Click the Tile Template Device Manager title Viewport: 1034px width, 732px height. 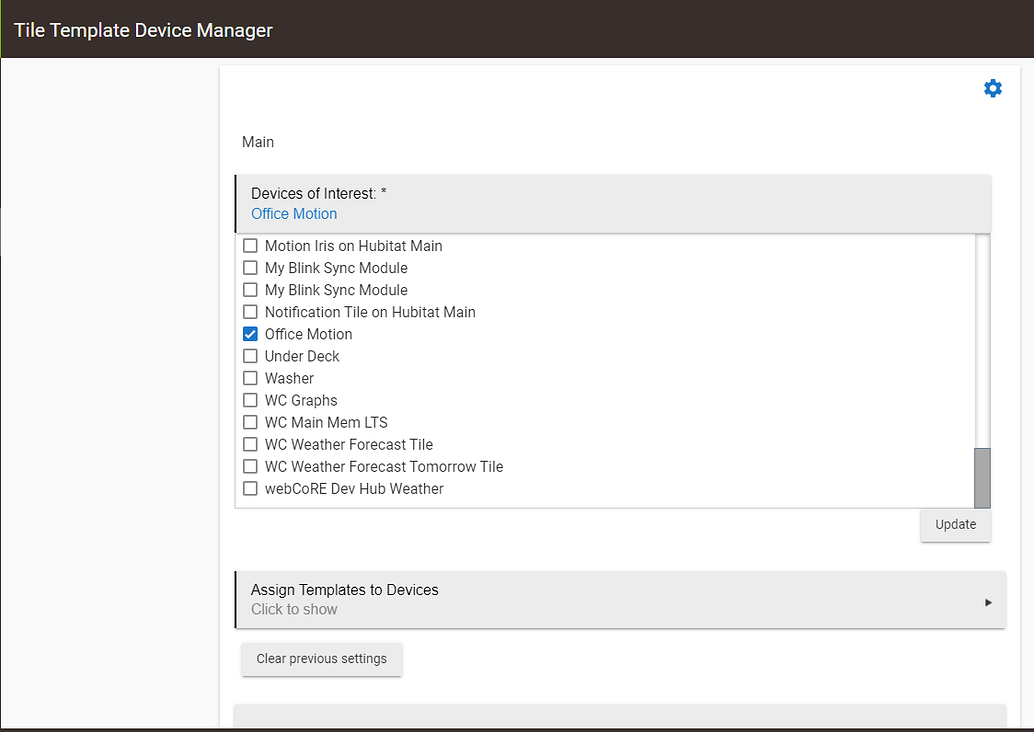click(x=142, y=29)
